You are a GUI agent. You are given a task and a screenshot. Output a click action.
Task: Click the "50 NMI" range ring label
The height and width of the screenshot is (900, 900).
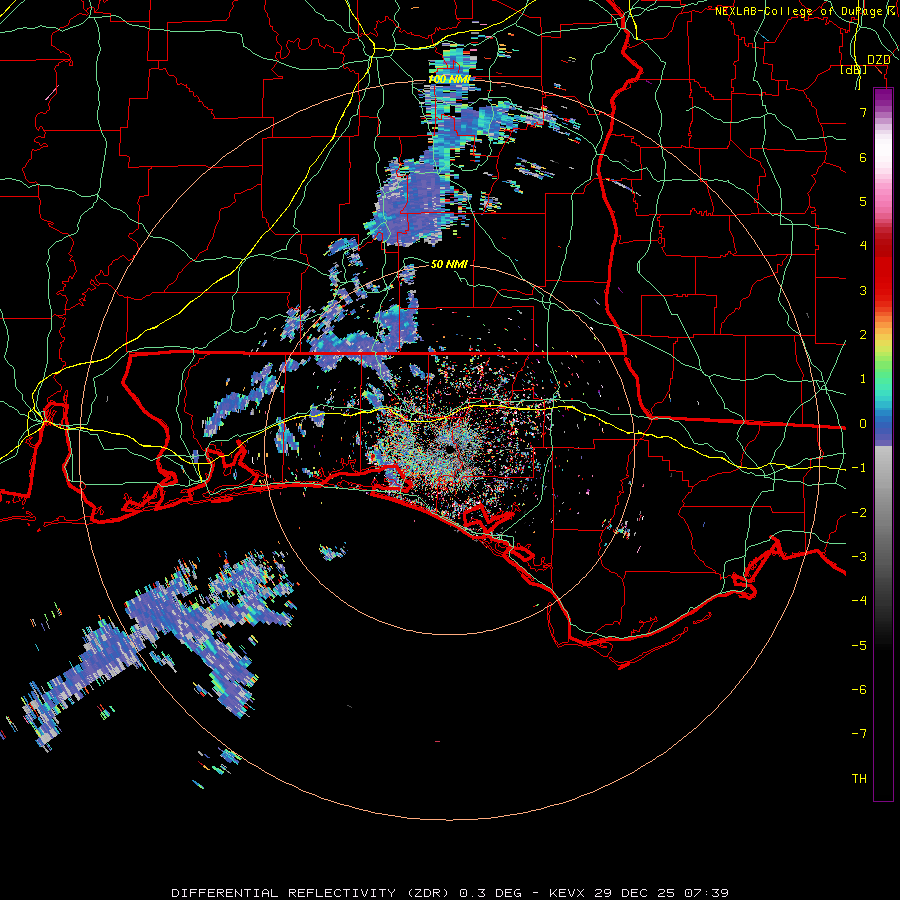(449, 264)
